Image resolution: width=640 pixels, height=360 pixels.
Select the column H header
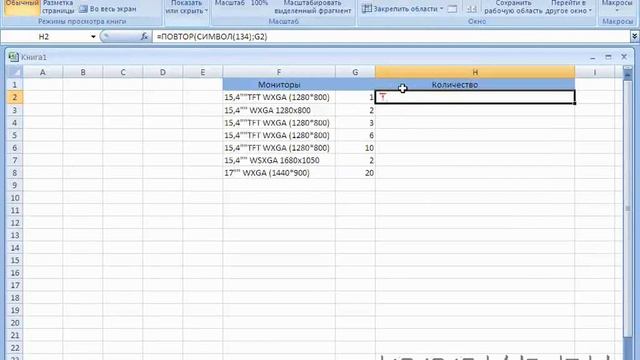click(475, 72)
